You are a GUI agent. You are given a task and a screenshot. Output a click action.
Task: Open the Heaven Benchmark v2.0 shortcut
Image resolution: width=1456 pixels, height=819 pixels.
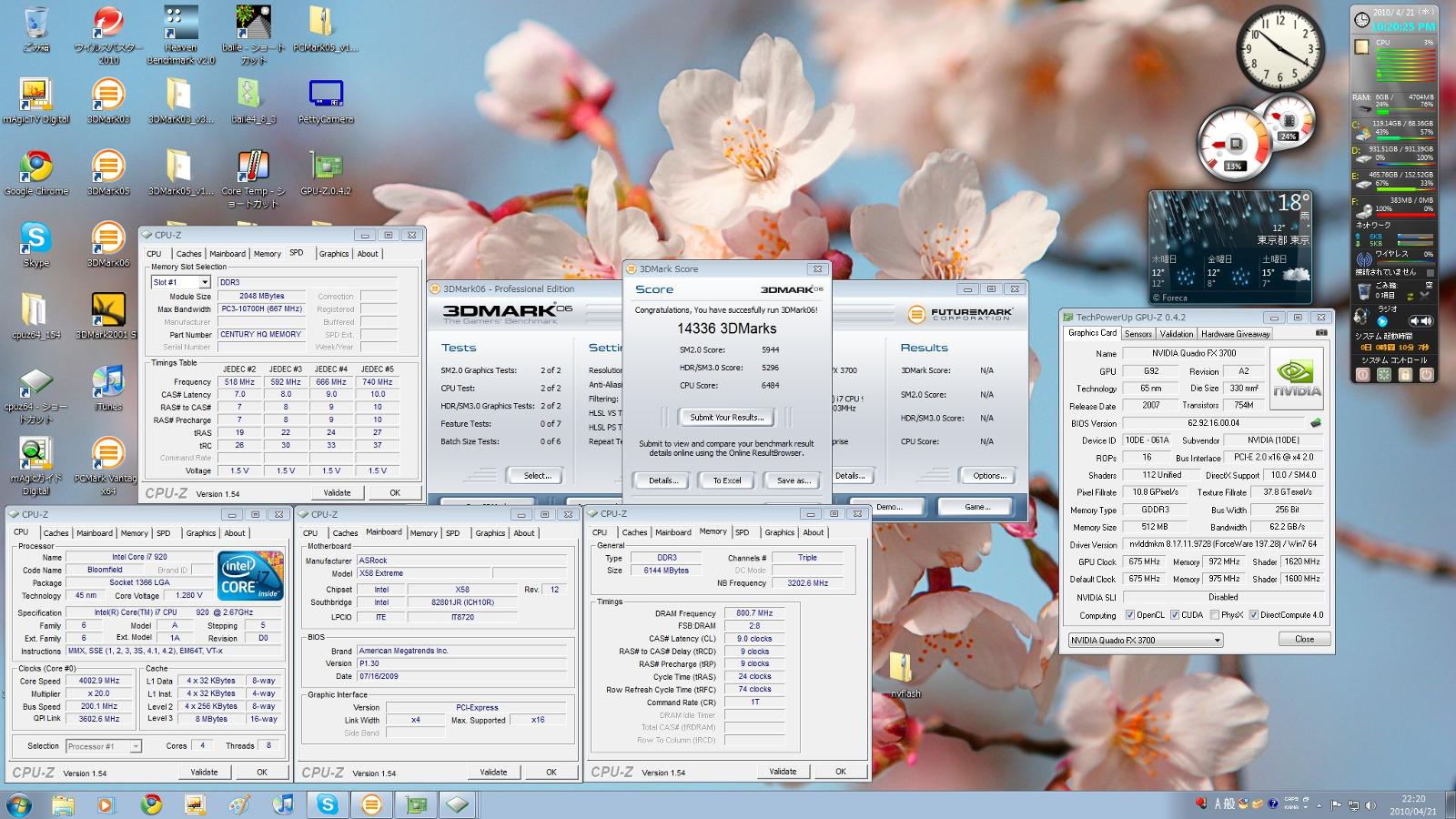(180, 35)
